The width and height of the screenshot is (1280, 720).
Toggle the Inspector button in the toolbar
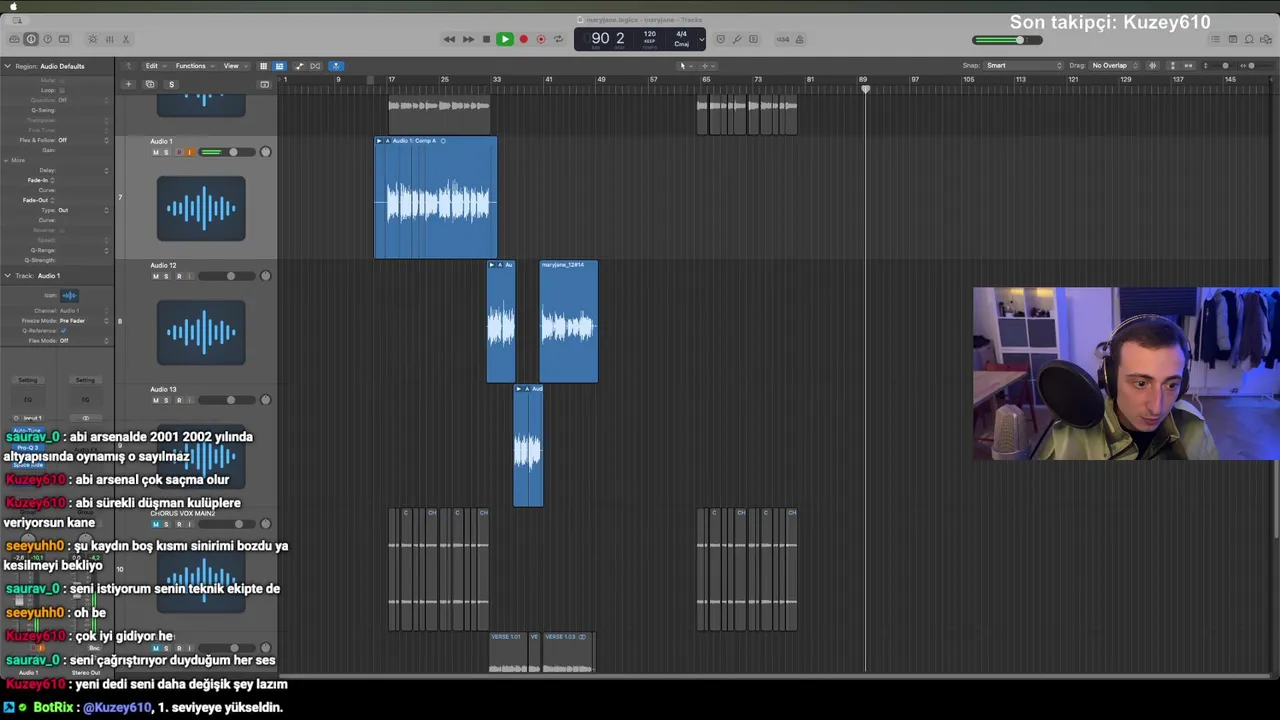[31, 39]
